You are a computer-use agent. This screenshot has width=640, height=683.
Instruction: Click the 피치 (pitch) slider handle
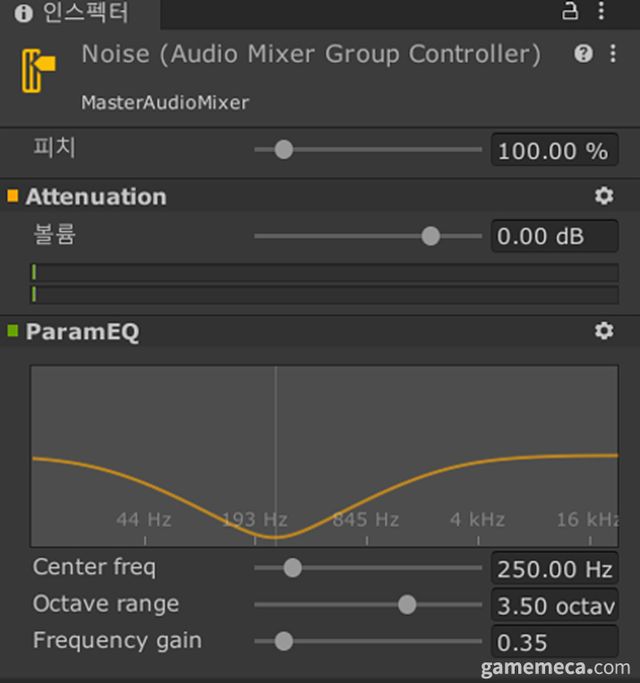(284, 150)
